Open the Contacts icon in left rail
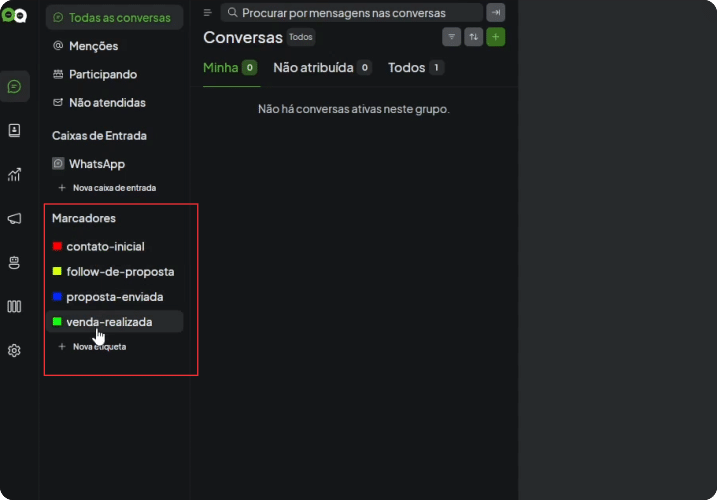The height and width of the screenshot is (500, 717). 14,130
